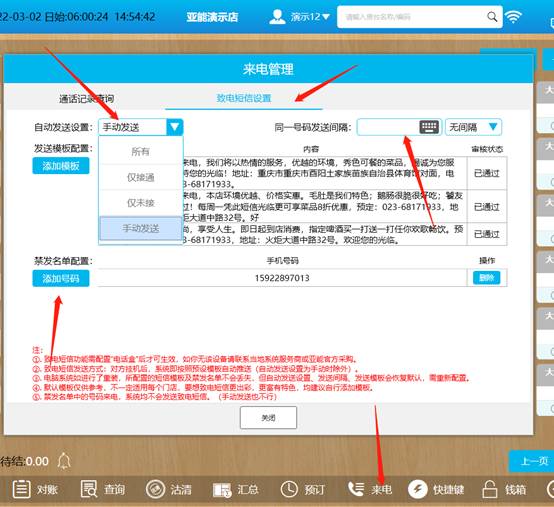The height and width of the screenshot is (507, 554).
Task: Click the 添加号码 button
Action: click(61, 278)
